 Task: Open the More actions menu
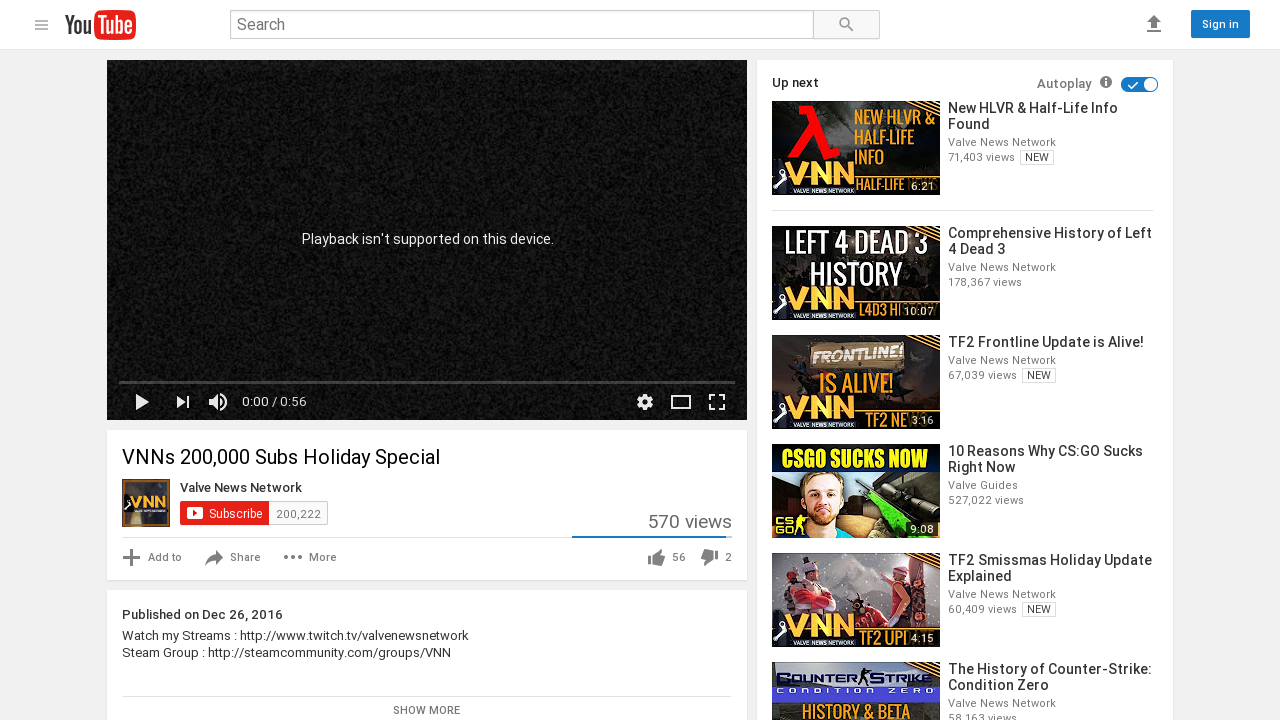coord(310,558)
